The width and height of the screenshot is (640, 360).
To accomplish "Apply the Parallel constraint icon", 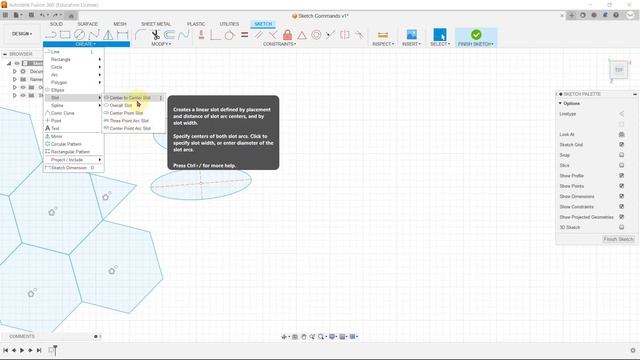I will [258, 35].
